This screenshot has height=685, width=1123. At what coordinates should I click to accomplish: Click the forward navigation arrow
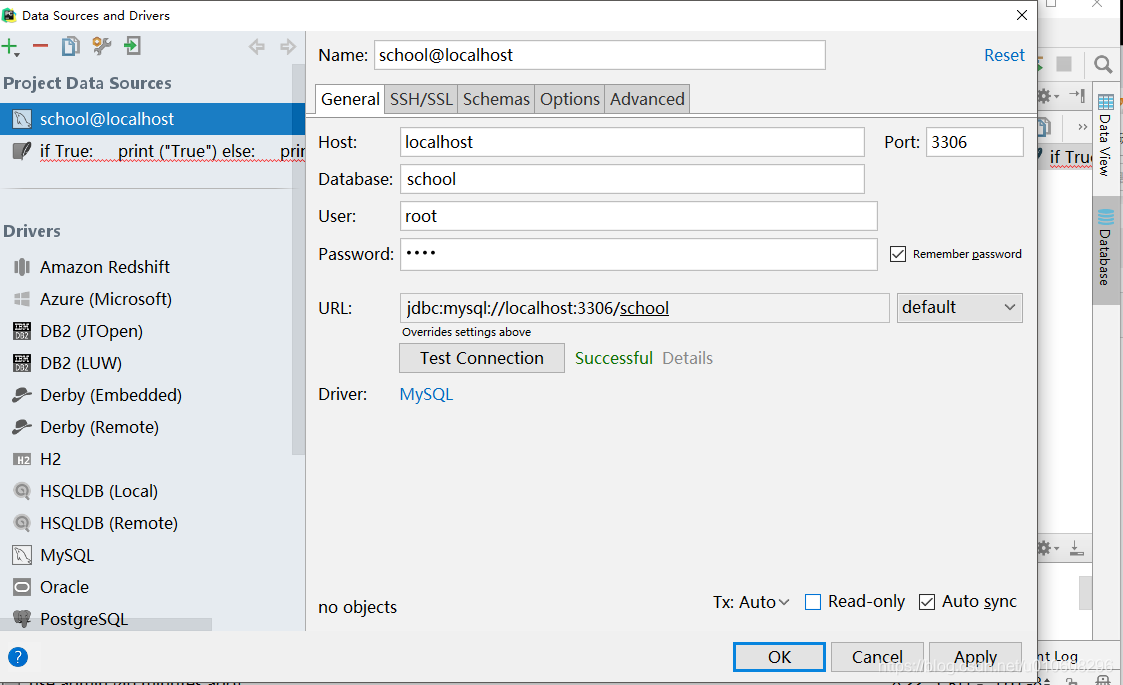click(289, 45)
